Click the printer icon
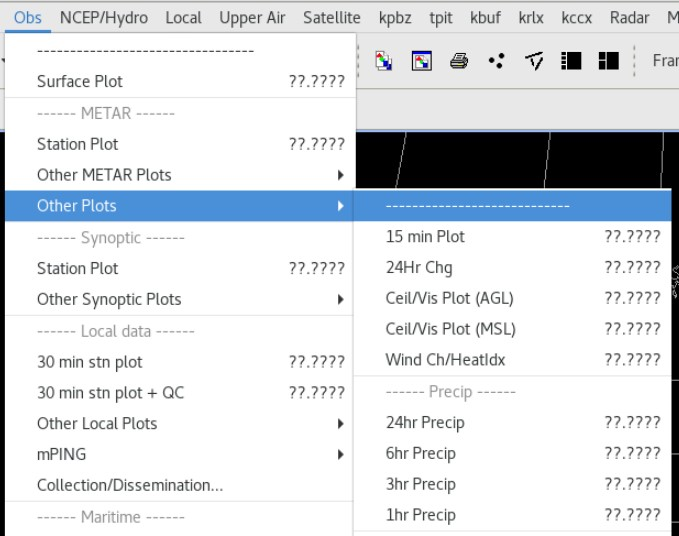 click(x=459, y=61)
